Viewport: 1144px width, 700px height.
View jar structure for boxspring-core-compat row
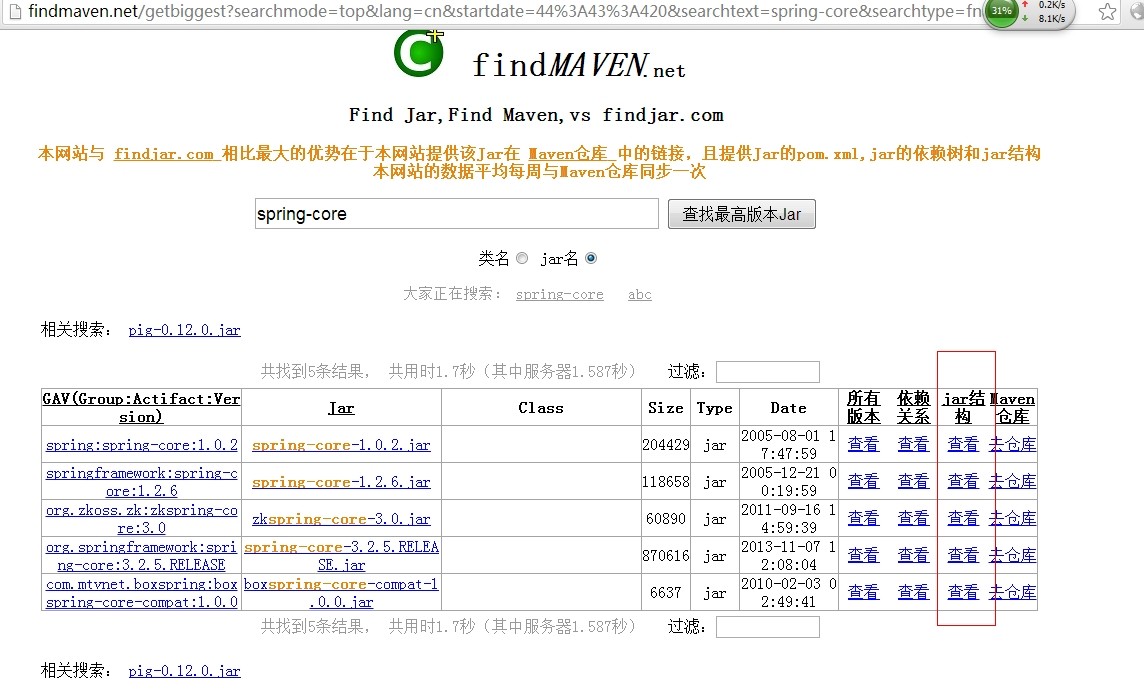coord(963,592)
